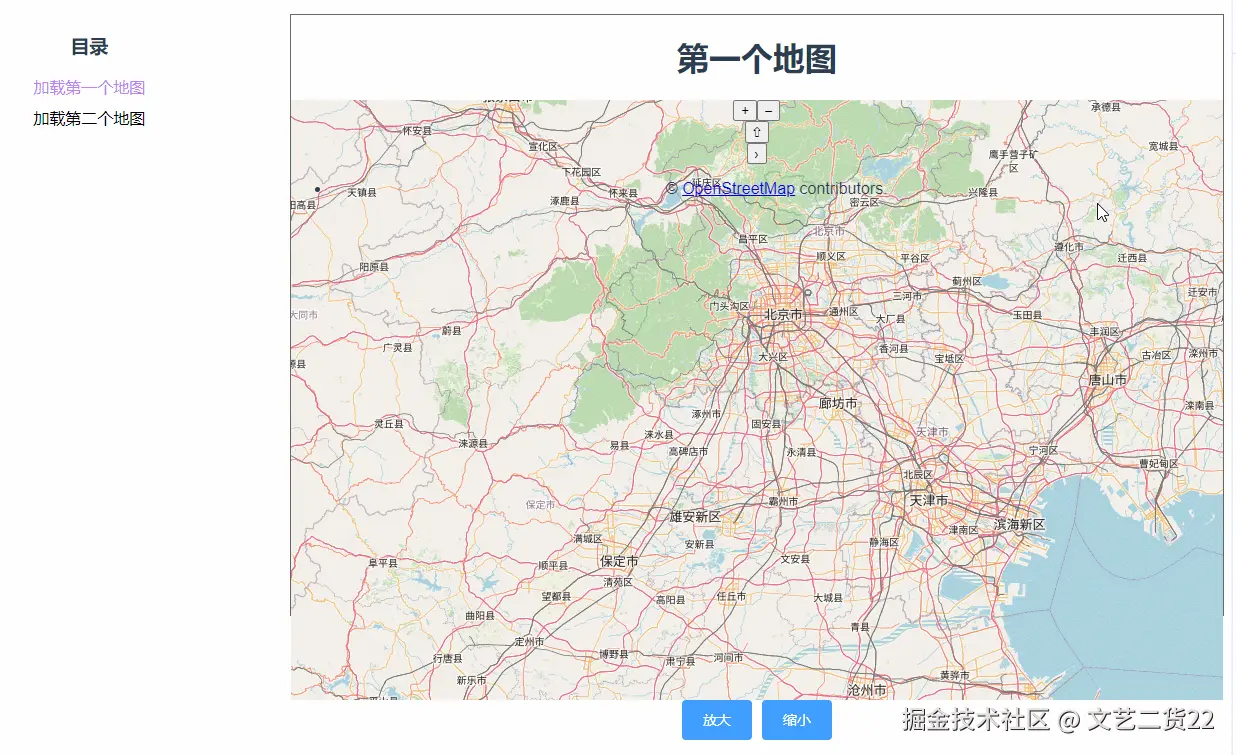
Task: Click the 唐山市 label on the map
Action: [x=1108, y=380]
